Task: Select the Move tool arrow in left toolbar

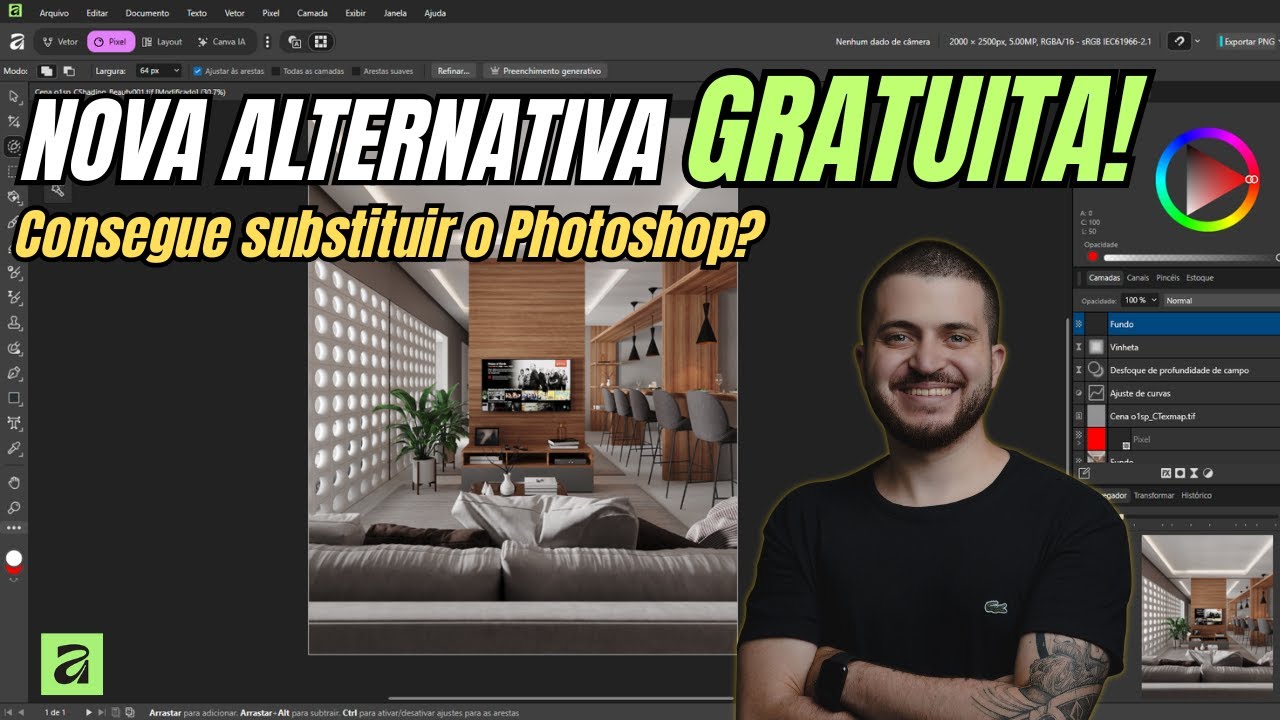Action: [x=14, y=97]
